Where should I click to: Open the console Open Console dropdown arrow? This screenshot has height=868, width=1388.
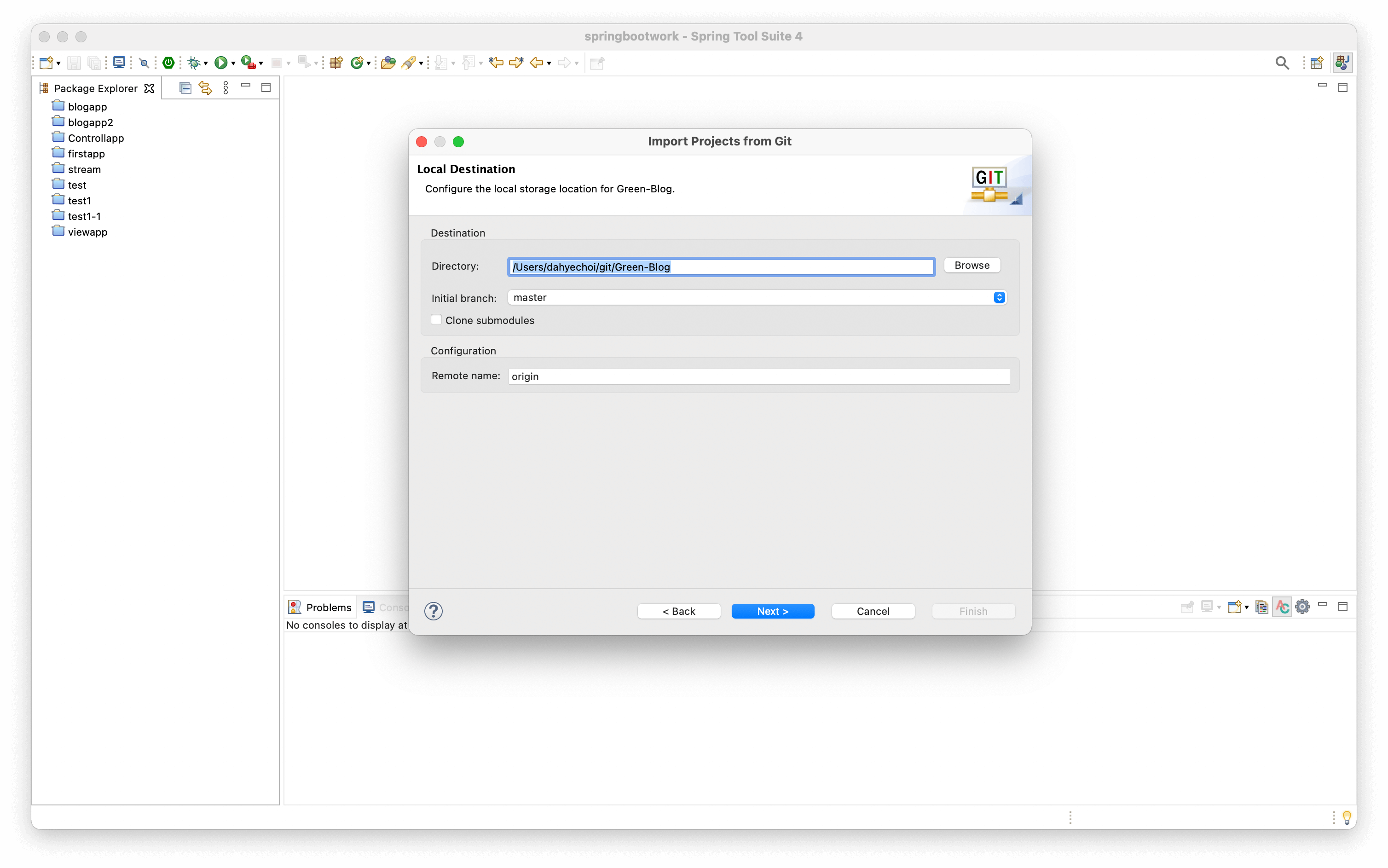tap(1246, 608)
